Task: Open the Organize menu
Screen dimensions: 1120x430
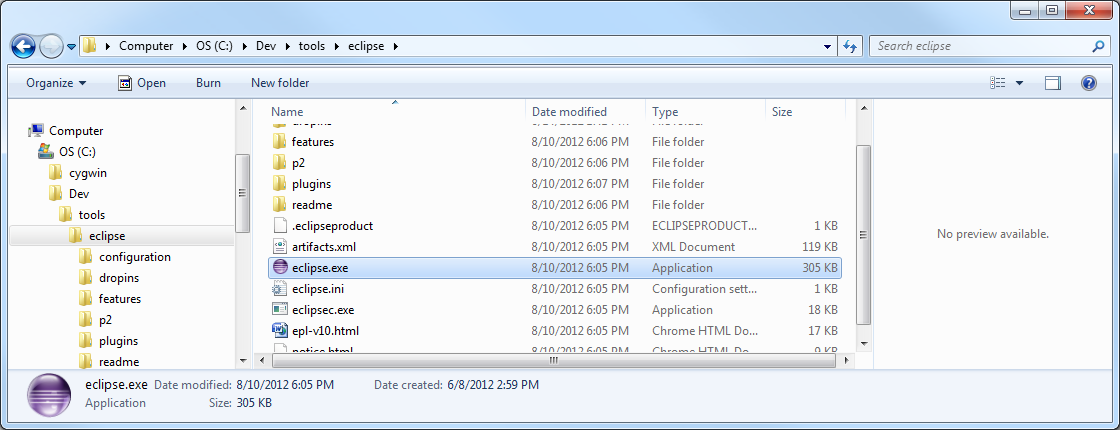Action: [56, 83]
